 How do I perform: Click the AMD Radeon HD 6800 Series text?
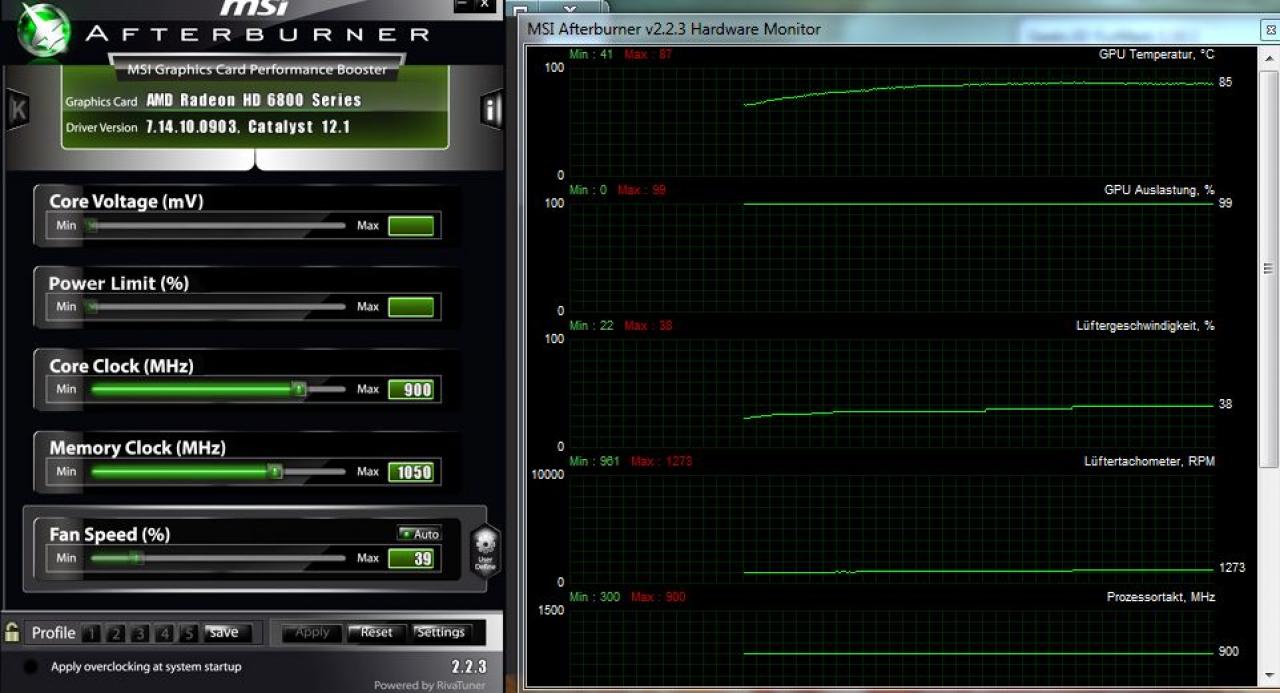tap(254, 100)
